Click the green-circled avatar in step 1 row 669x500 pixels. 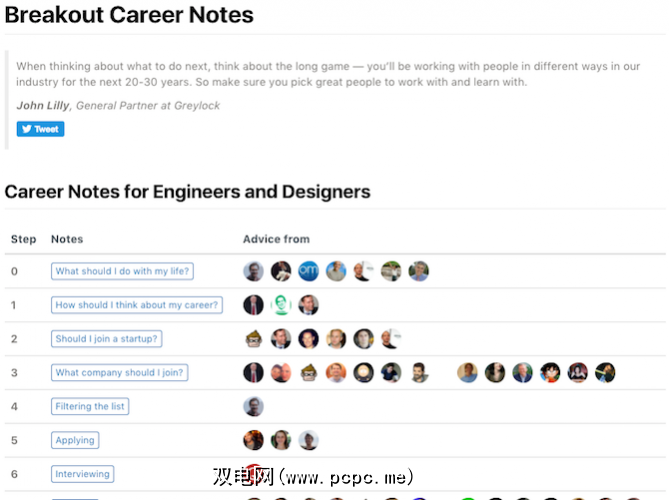click(281, 305)
